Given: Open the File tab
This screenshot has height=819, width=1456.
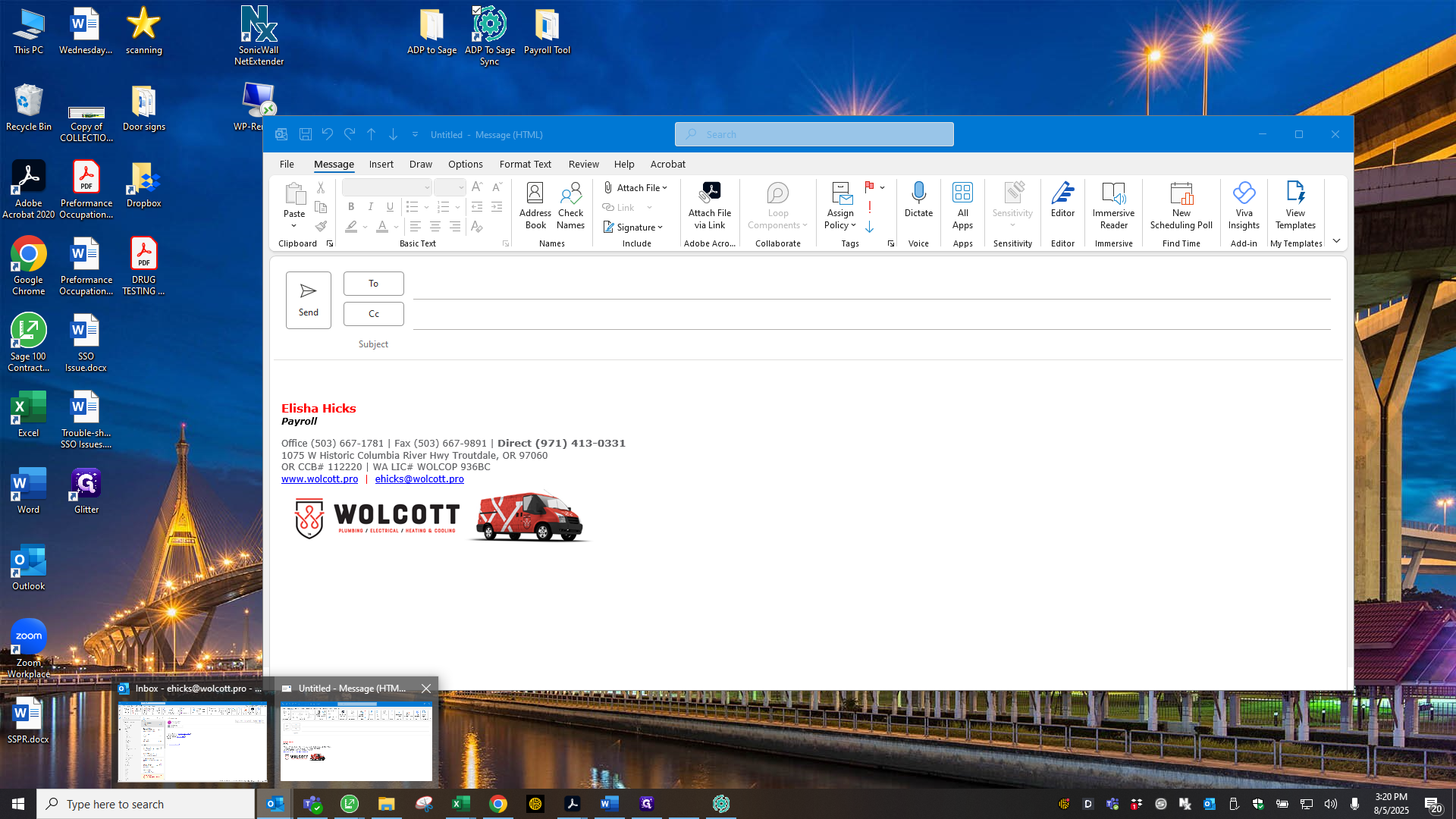Looking at the screenshot, I should (x=287, y=165).
